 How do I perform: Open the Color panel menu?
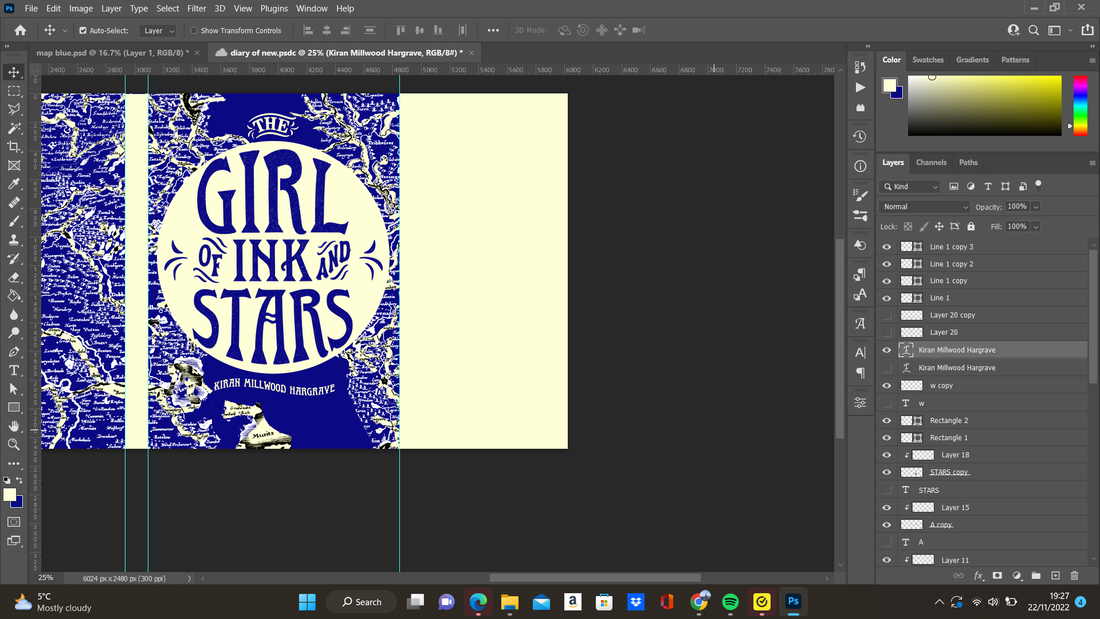1092,60
